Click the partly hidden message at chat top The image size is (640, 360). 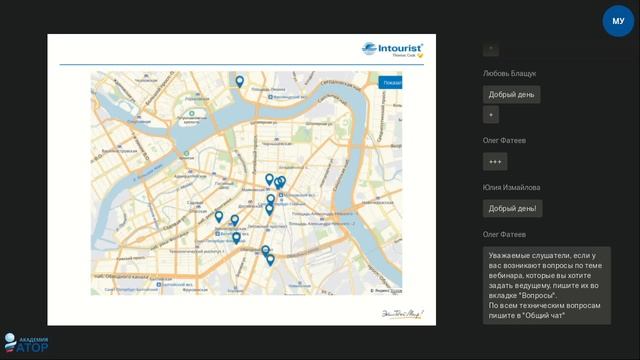click(491, 49)
